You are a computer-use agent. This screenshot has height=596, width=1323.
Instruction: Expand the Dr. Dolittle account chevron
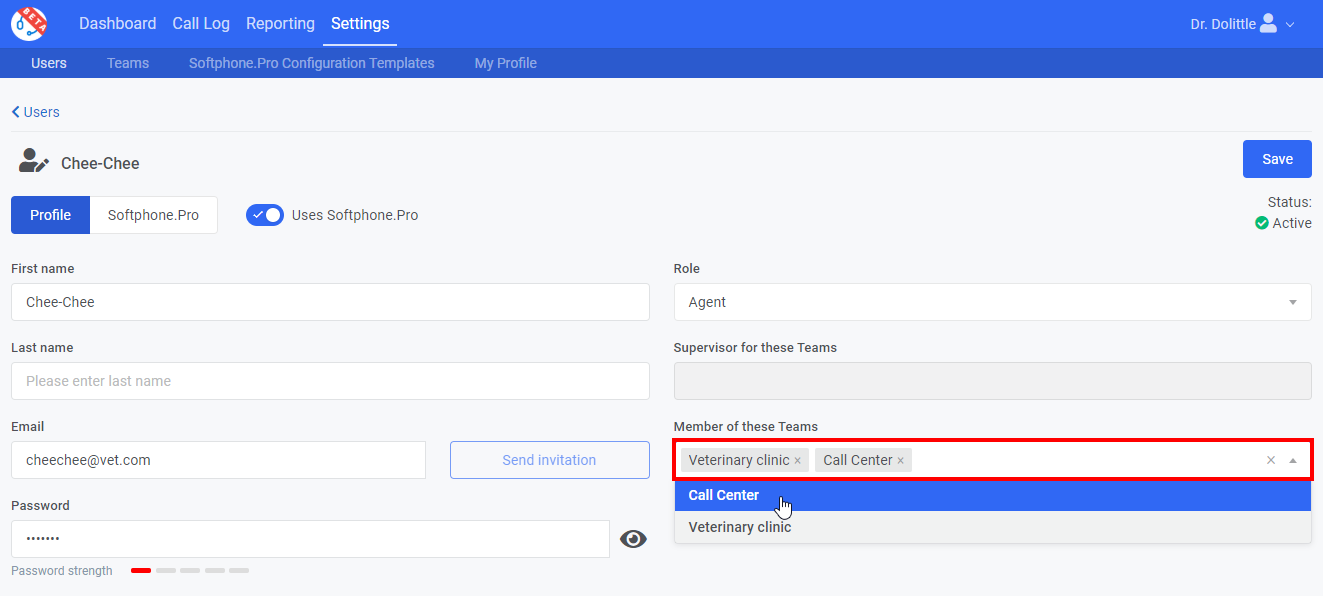1290,24
